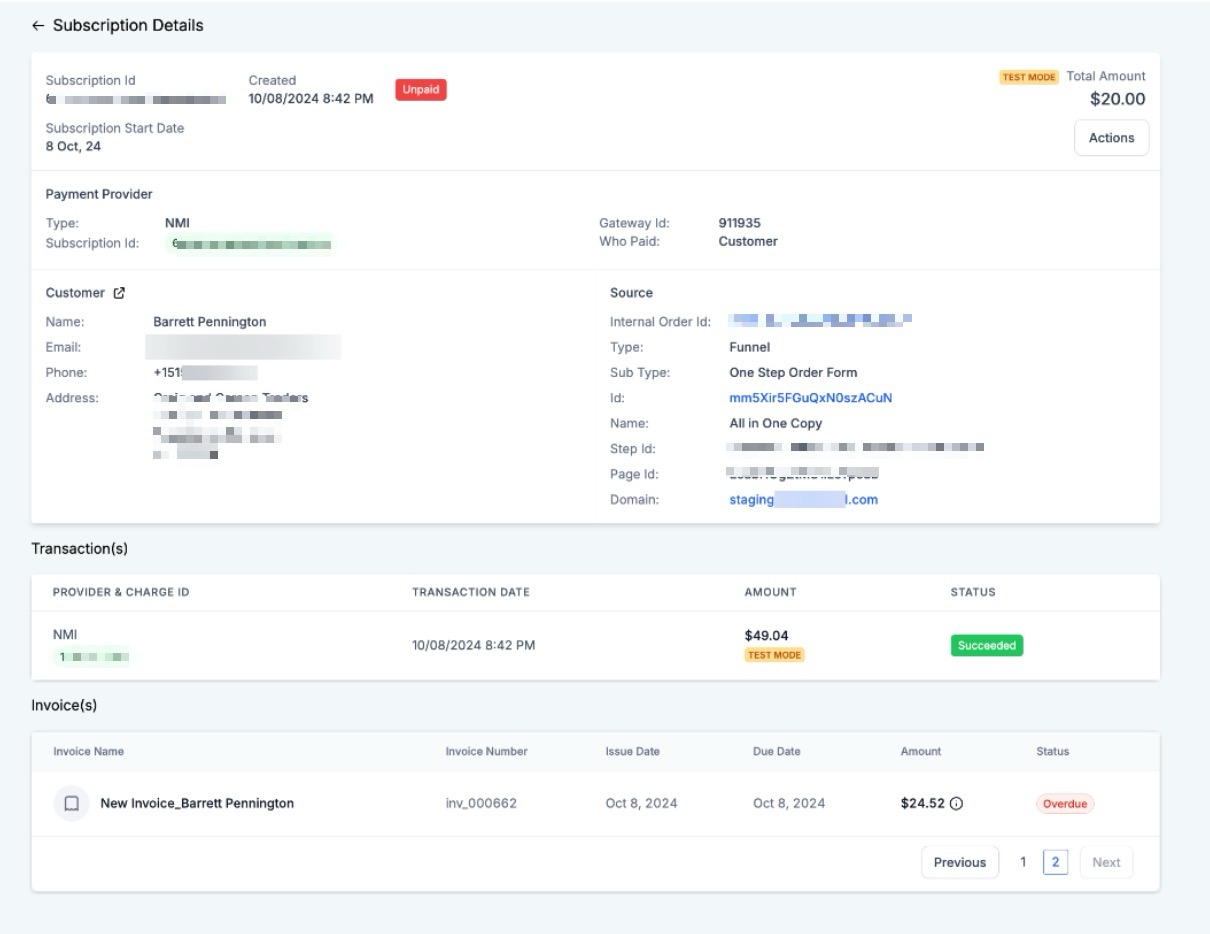Click the info icon next to $24.52
The height and width of the screenshot is (934, 1210).
click(x=956, y=803)
